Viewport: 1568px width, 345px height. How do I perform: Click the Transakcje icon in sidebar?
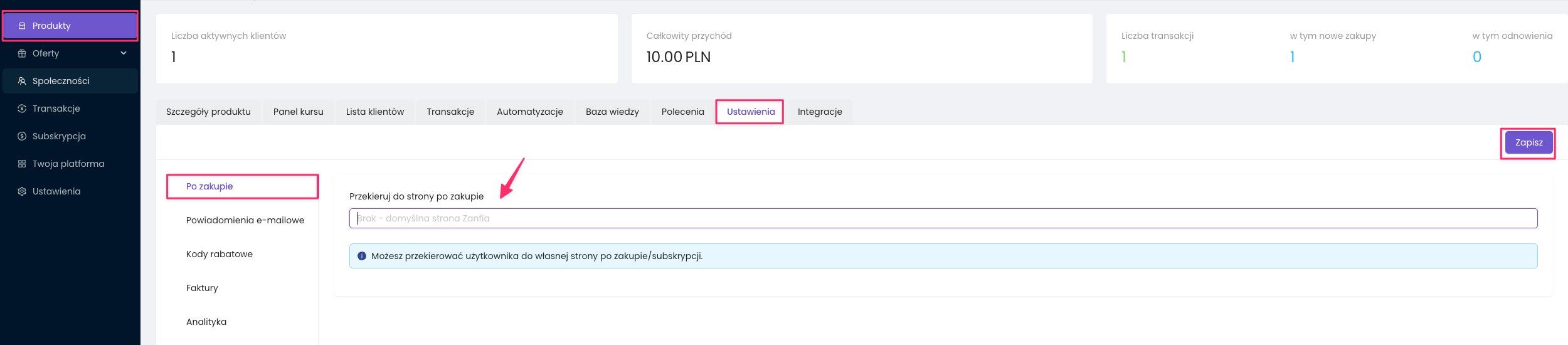click(x=22, y=109)
